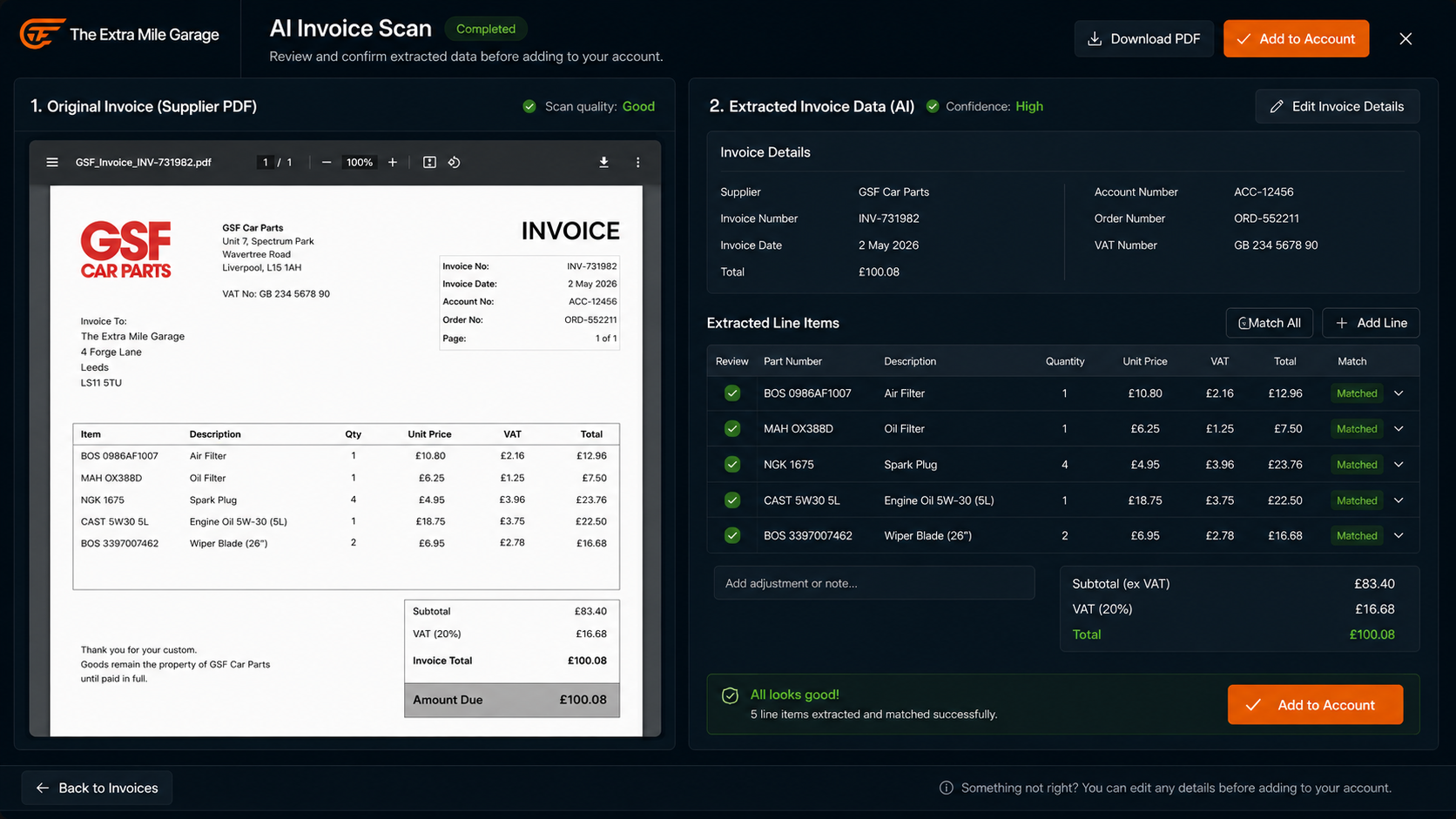
Task: Toggle review check for BOS 3397007462 row
Action: [x=732, y=536]
